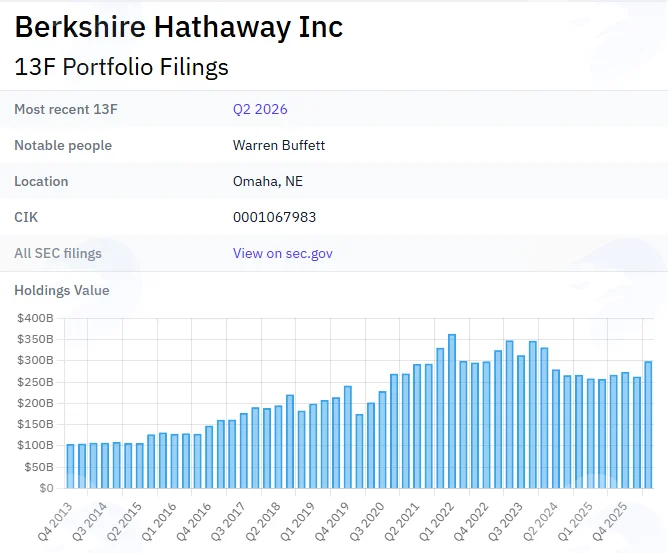Click the Q1 2020 dip bar
The width and height of the screenshot is (668, 553).
click(x=359, y=451)
